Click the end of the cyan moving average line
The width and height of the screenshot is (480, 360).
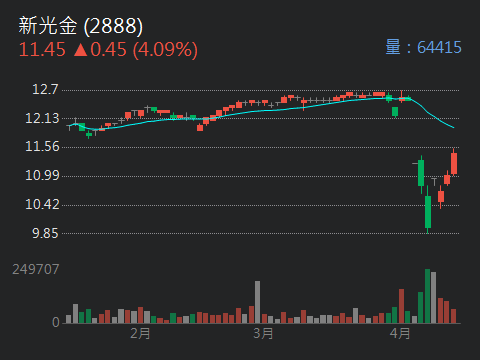point(453,127)
